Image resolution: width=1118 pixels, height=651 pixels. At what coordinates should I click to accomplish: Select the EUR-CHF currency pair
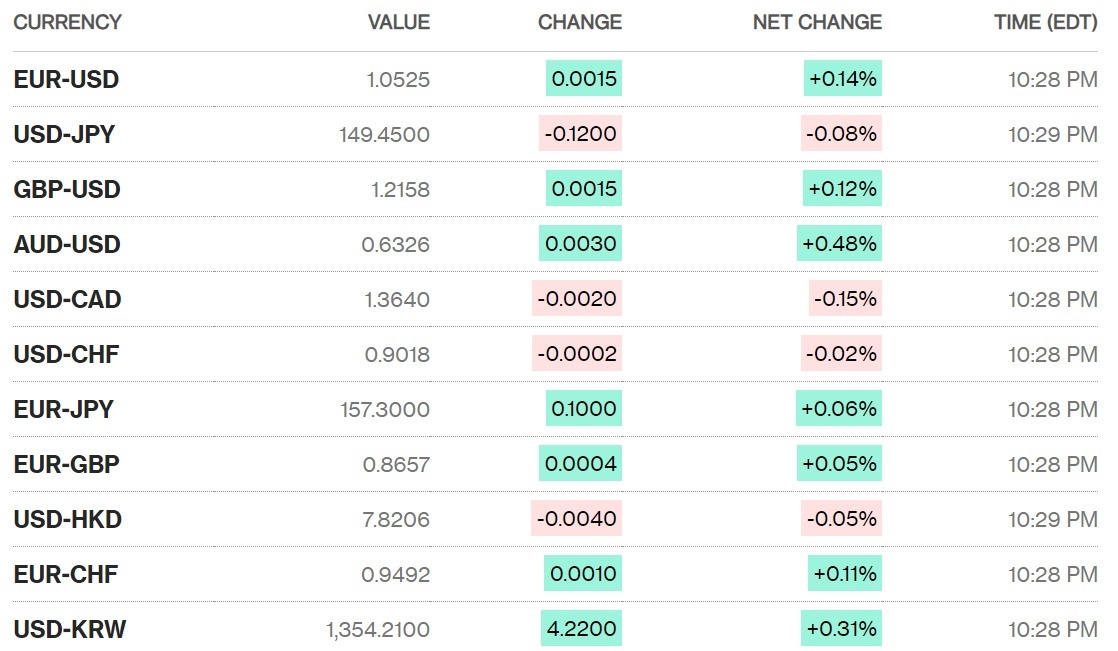tap(66, 574)
